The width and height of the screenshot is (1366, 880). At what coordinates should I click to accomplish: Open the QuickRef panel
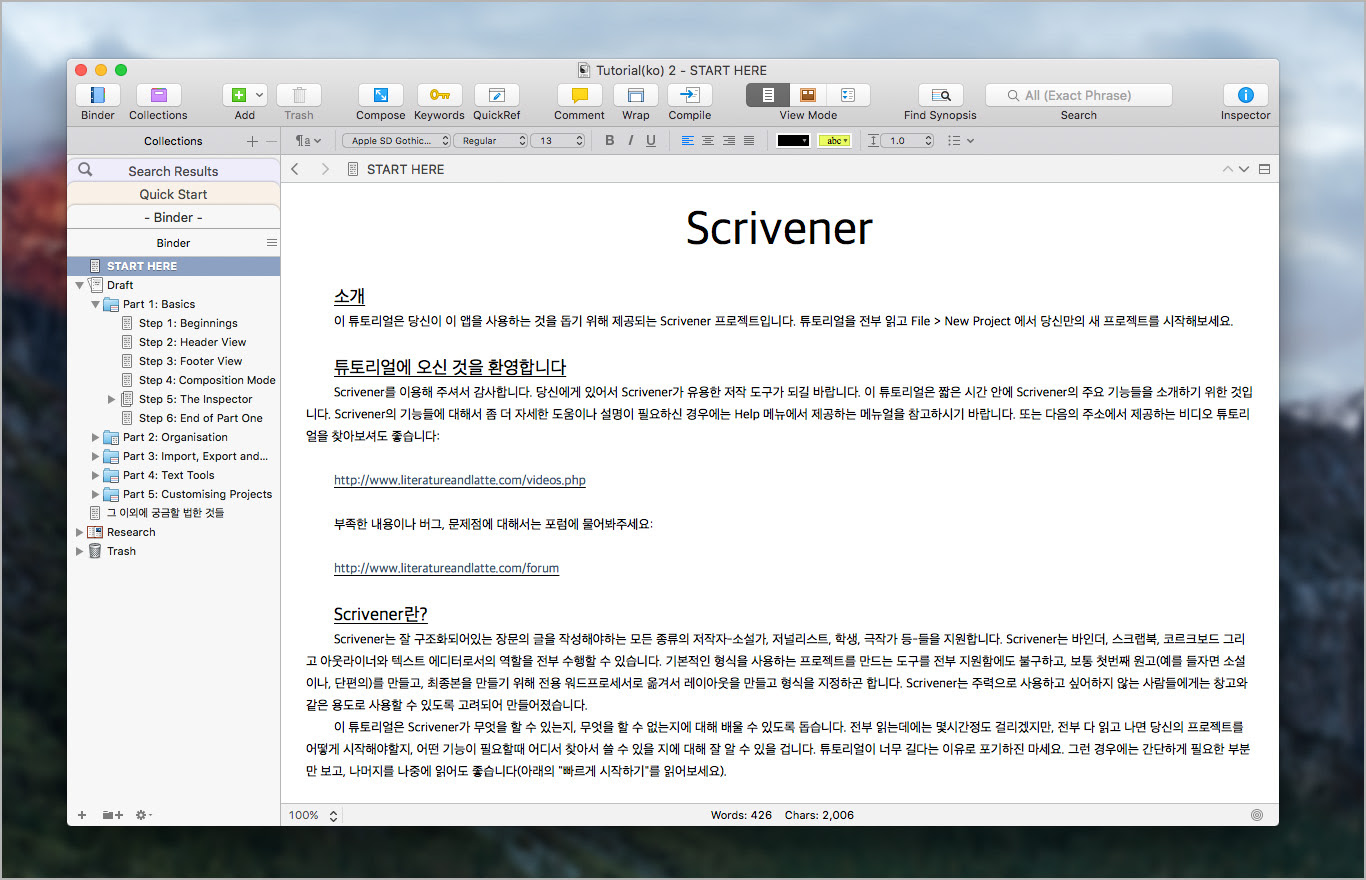click(x=497, y=95)
